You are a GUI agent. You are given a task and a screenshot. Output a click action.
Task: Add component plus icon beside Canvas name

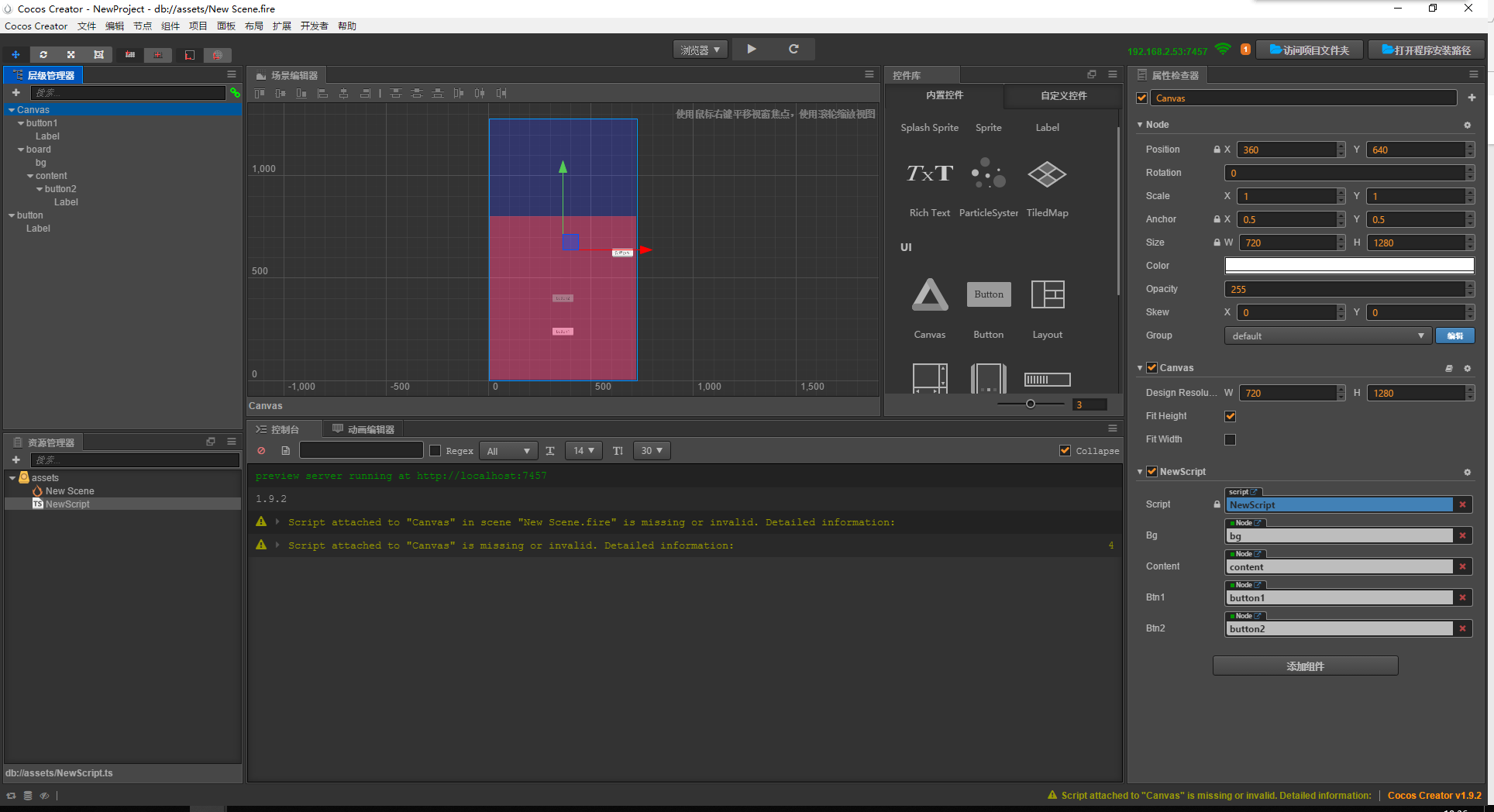[x=1472, y=98]
